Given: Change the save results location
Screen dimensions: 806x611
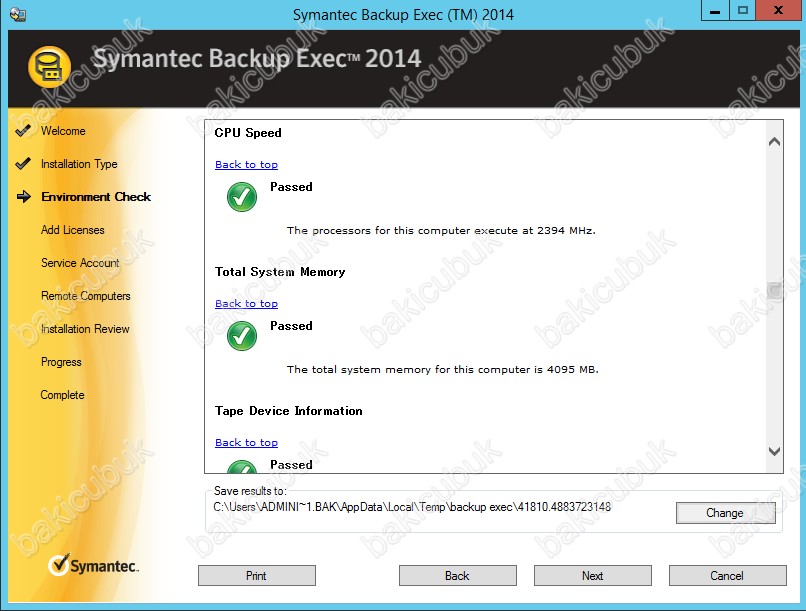Looking at the screenshot, I should tap(725, 513).
